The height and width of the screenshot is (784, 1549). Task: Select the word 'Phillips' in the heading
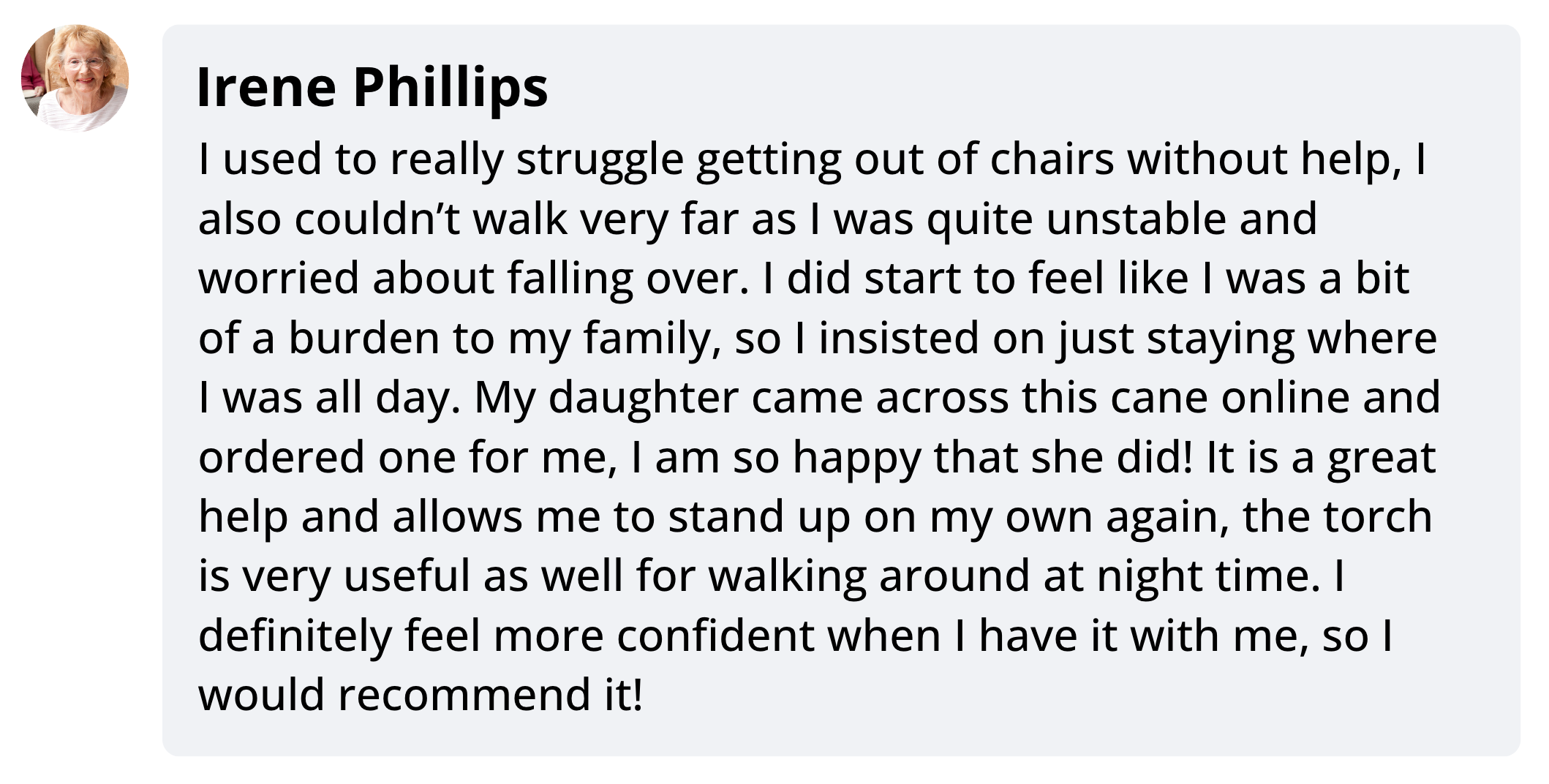pos(451,88)
